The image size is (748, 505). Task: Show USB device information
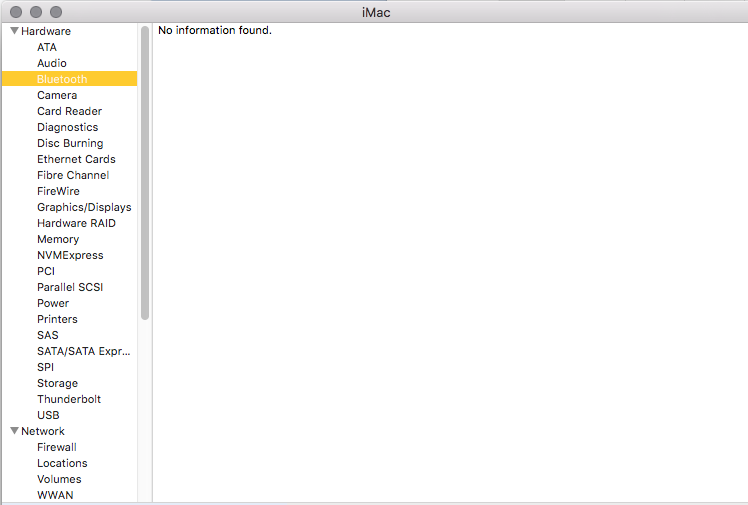point(48,415)
